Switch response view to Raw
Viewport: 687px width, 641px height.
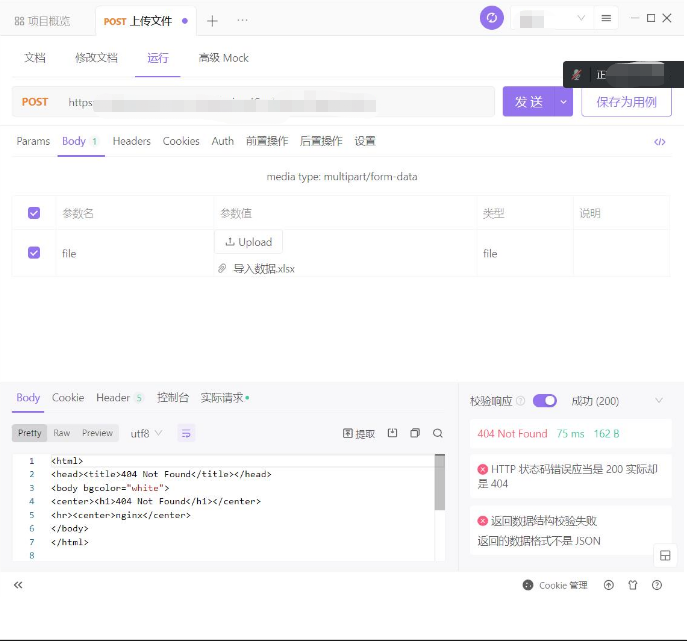coord(61,433)
